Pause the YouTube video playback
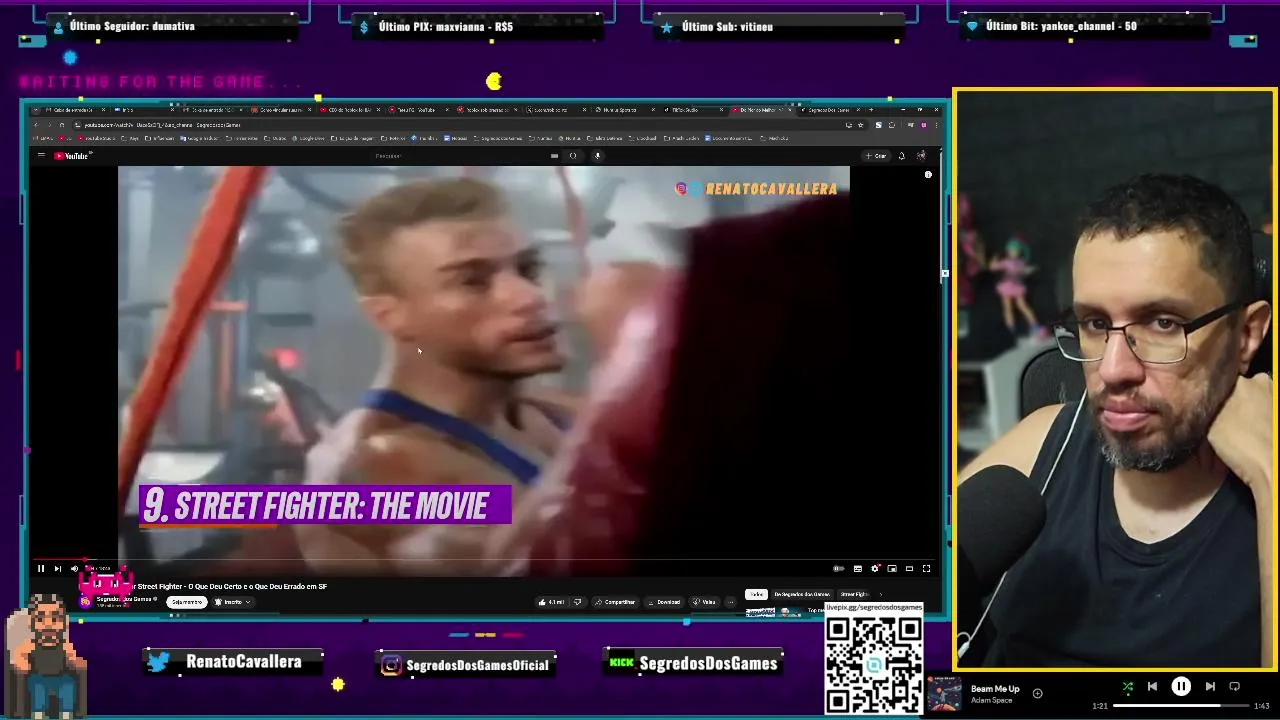1280x720 pixels. tap(41, 569)
